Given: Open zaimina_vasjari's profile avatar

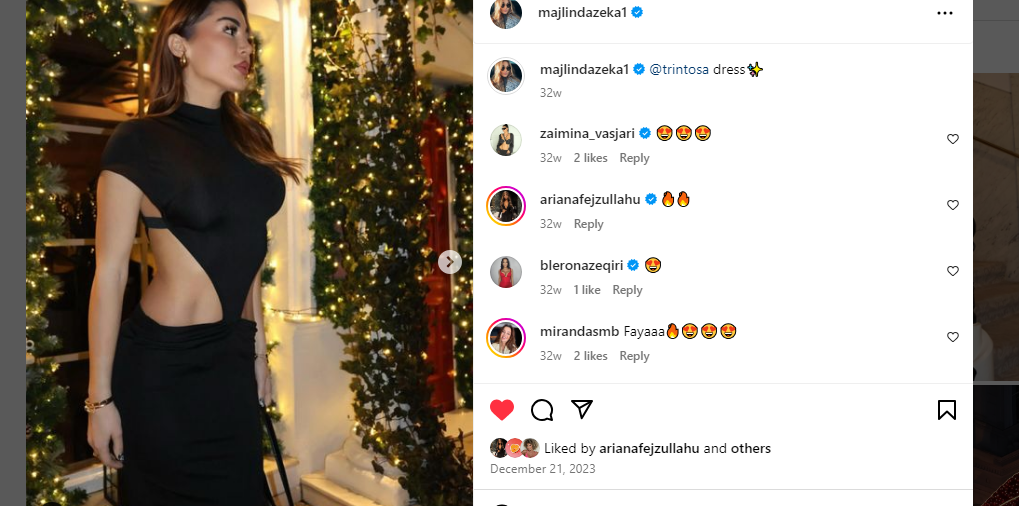Looking at the screenshot, I should [506, 140].
